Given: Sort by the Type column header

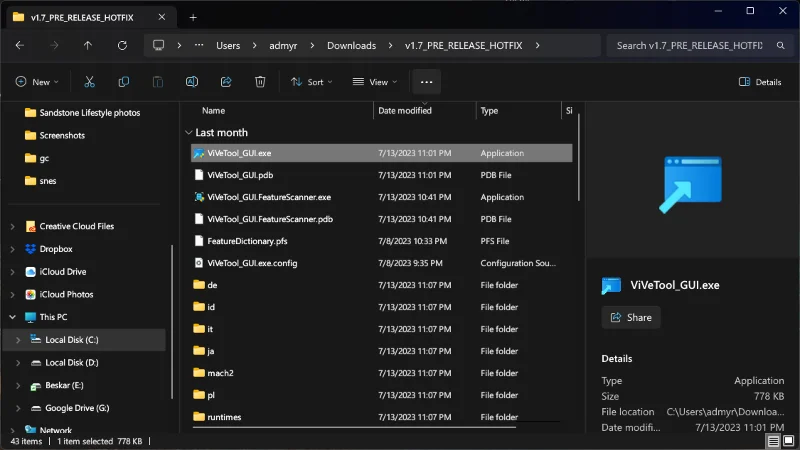Looking at the screenshot, I should 489,111.
